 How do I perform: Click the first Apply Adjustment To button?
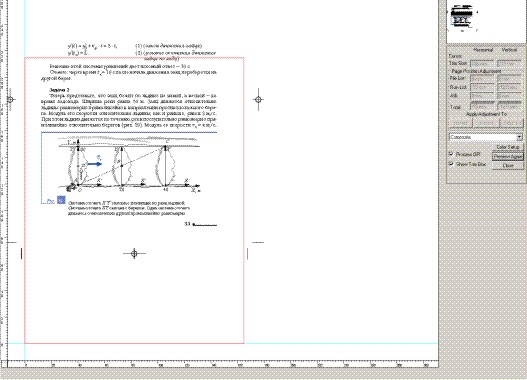click(460, 123)
